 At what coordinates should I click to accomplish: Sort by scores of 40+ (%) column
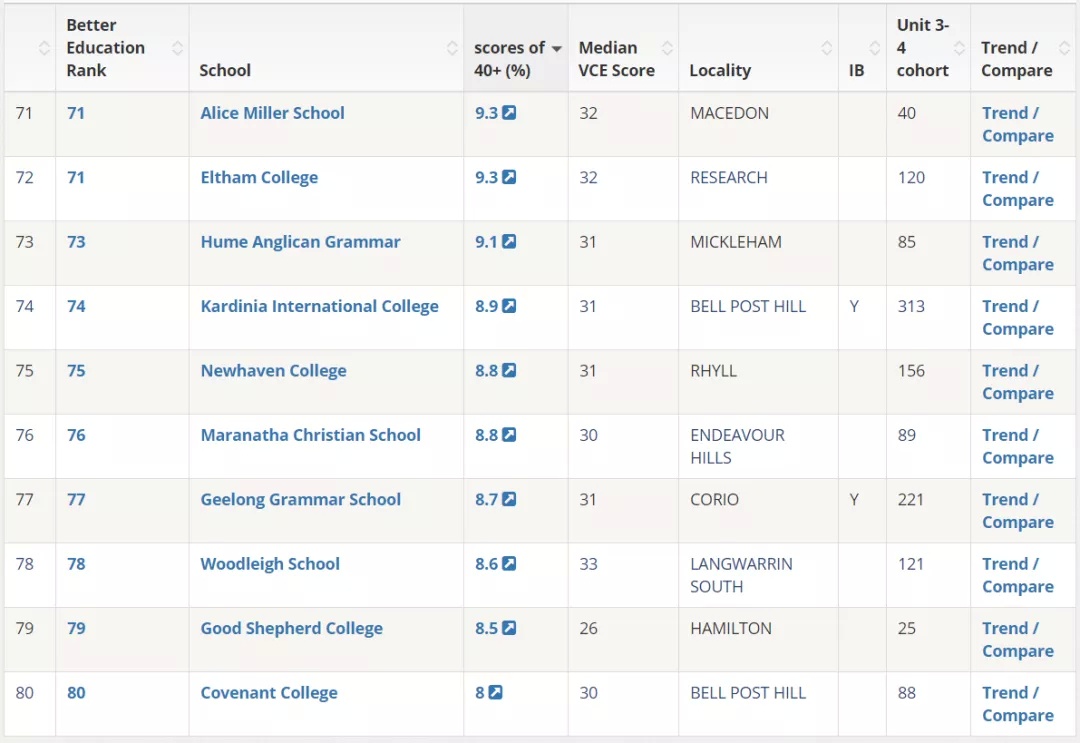(557, 48)
